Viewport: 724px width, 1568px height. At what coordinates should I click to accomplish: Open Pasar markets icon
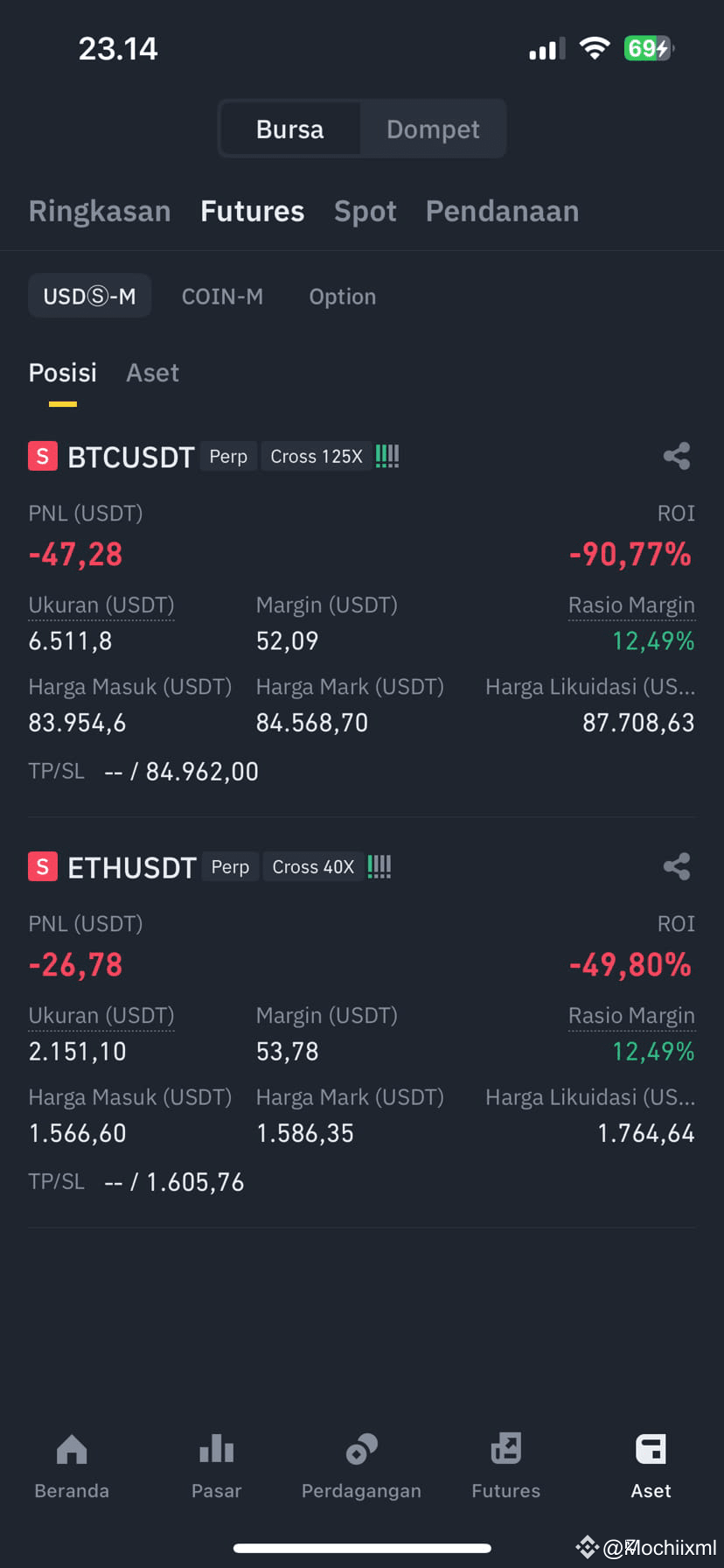tap(216, 1450)
